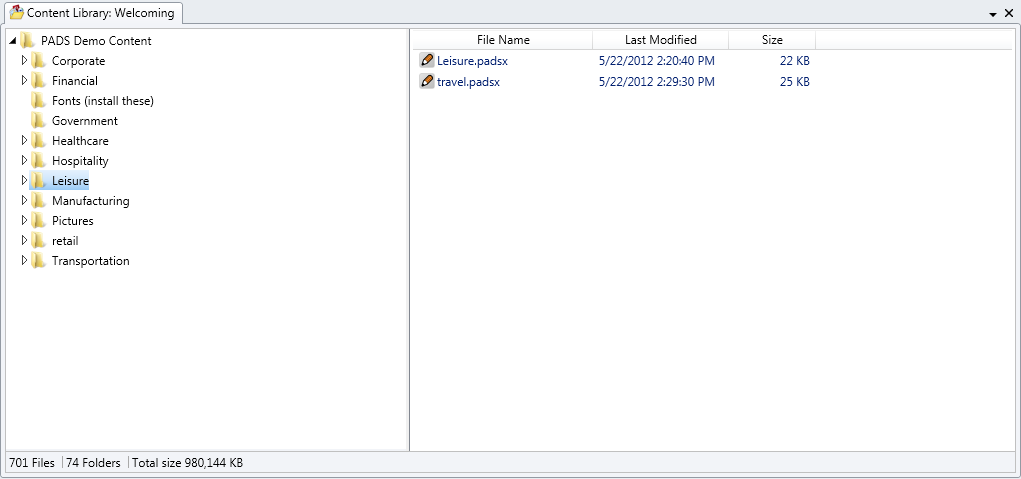This screenshot has height=479, width=1021.
Task: Open the window list dropdown arrow
Action: pos(993,15)
